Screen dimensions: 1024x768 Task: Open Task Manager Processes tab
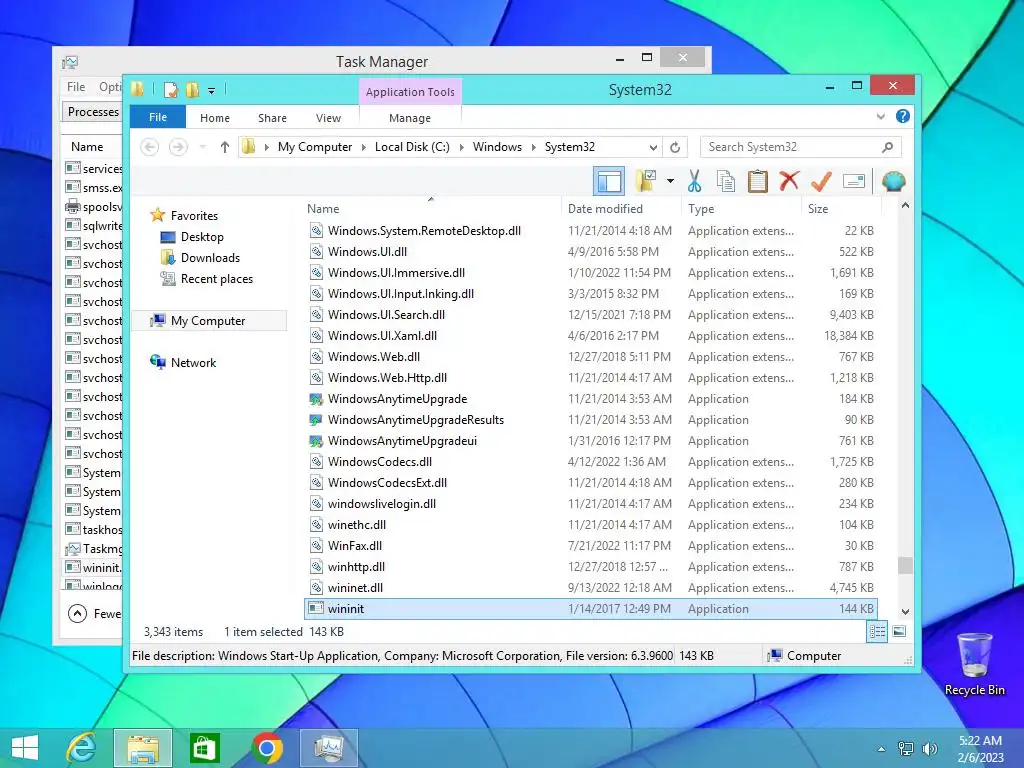pos(92,112)
